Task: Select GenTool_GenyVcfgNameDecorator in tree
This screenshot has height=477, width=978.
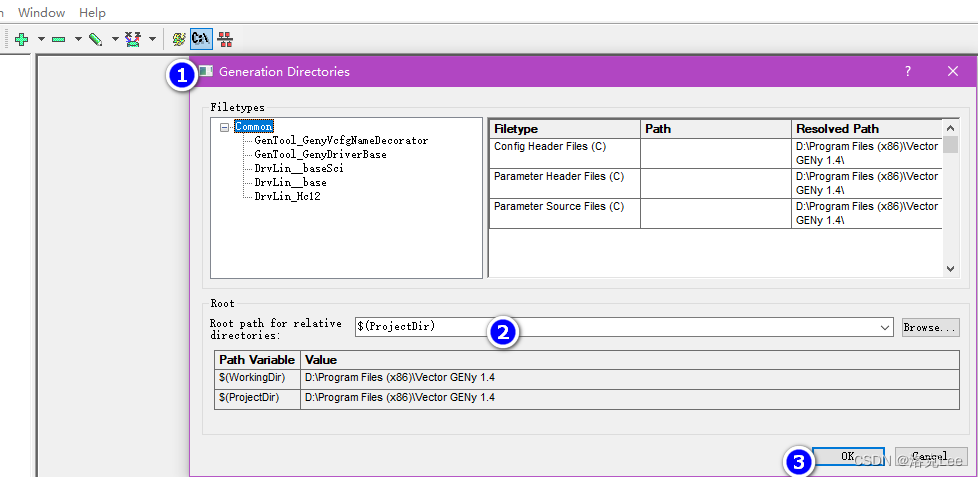Action: tap(341, 140)
